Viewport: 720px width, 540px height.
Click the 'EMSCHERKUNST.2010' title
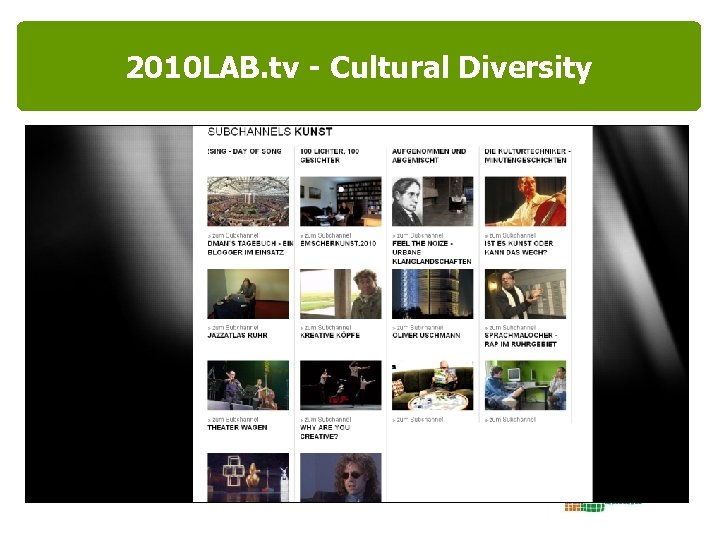point(338,243)
